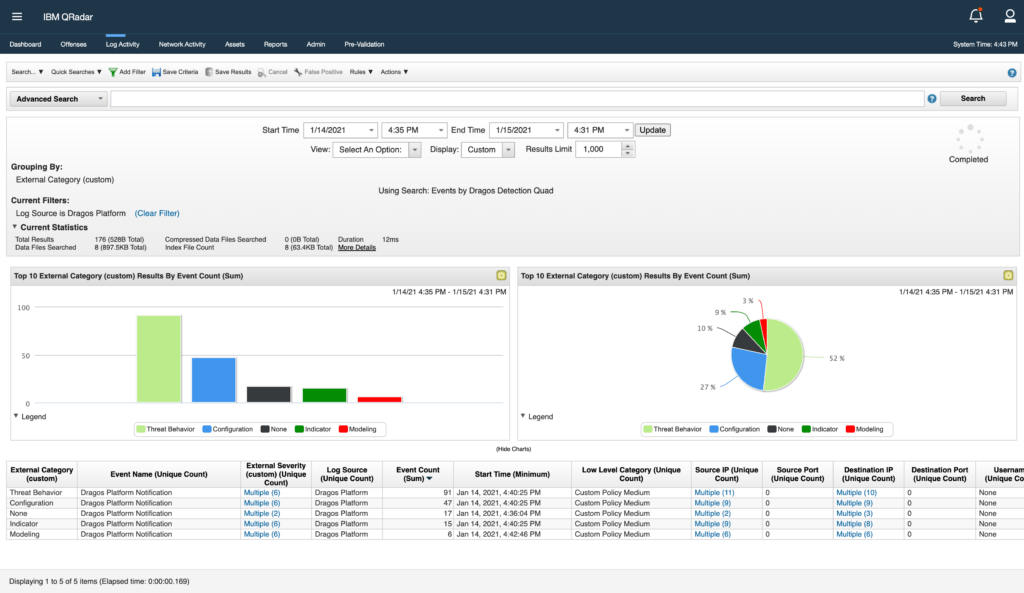The image size is (1024, 593).
Task: Open the Assets tab
Action: (x=234, y=44)
